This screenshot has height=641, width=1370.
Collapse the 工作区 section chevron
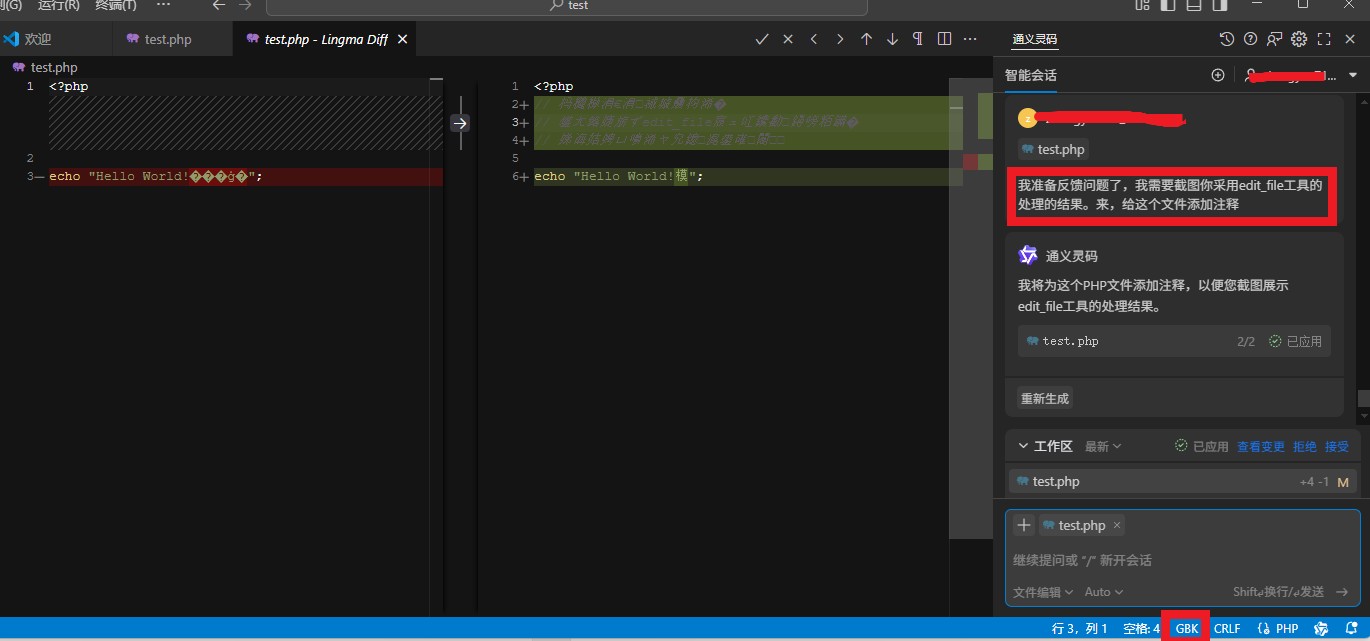coord(1023,446)
